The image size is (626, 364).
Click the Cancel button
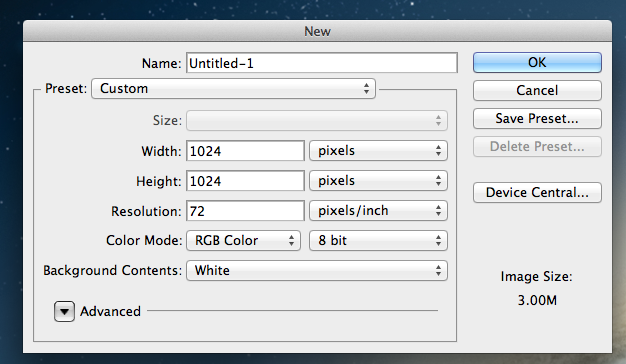[x=537, y=91]
